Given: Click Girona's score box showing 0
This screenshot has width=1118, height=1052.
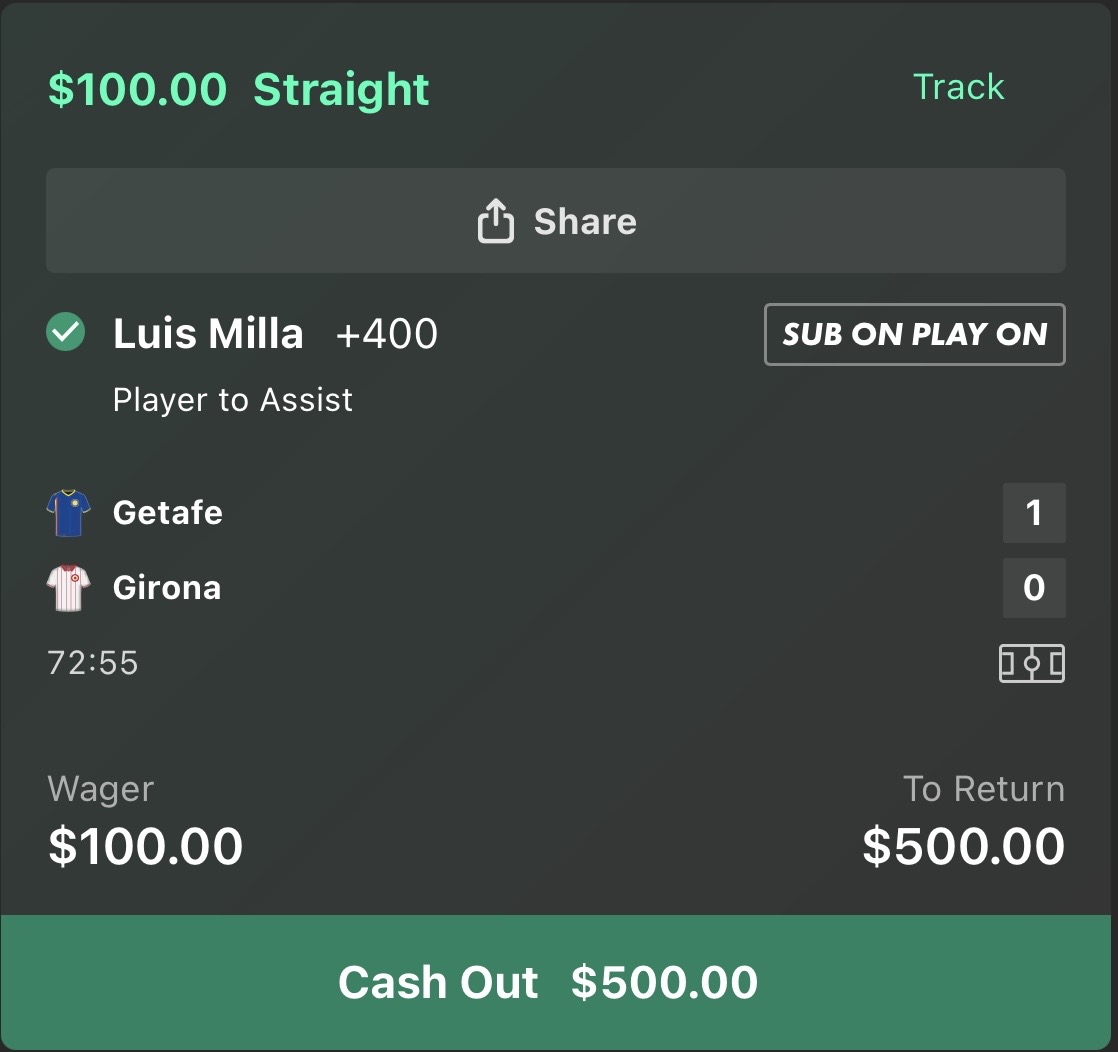Looking at the screenshot, I should [1033, 588].
